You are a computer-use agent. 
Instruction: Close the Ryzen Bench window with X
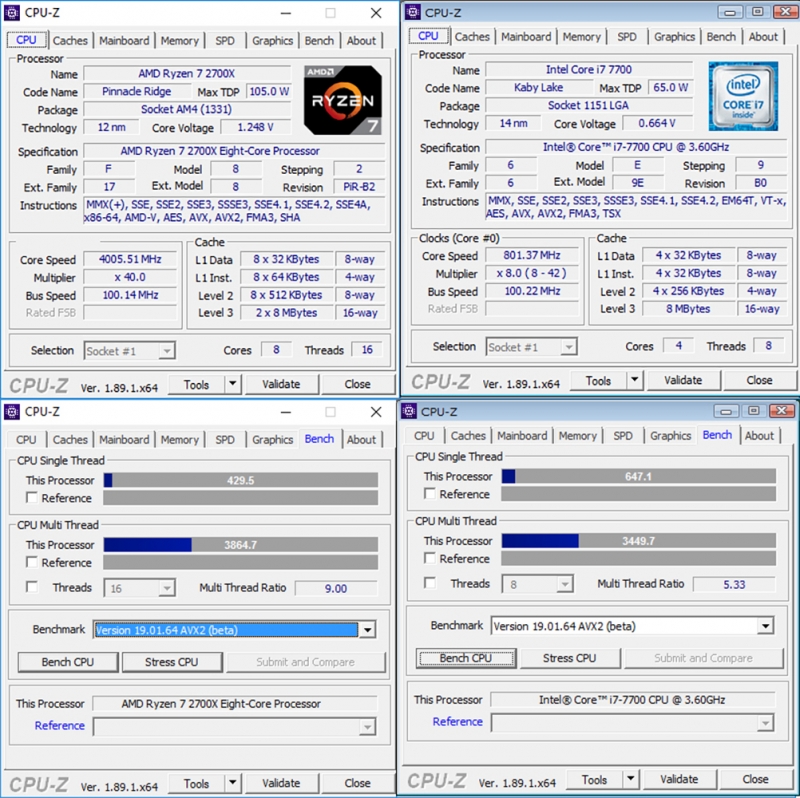[376, 412]
